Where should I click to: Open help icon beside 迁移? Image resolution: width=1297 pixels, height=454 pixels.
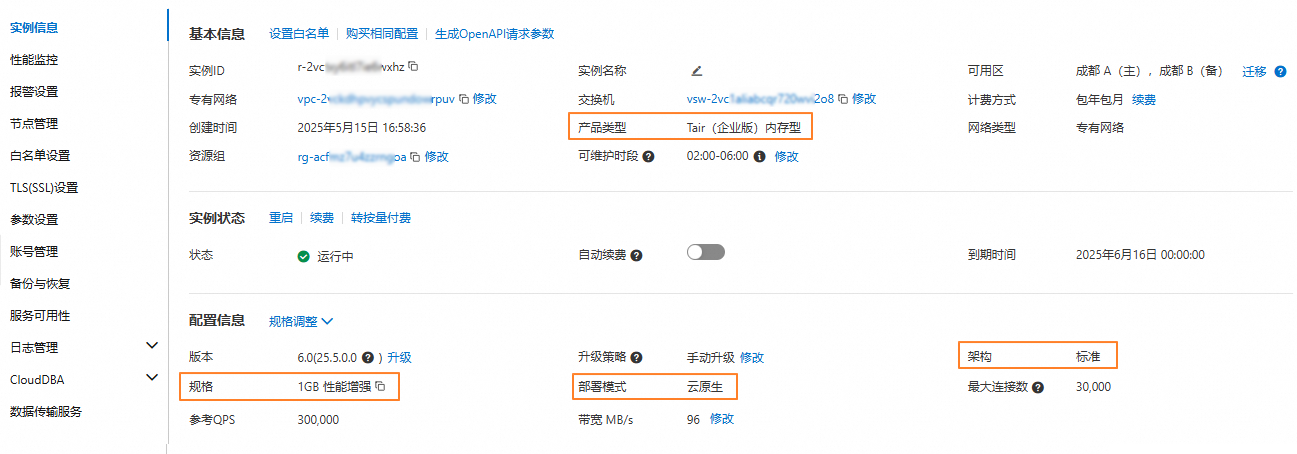(1280, 71)
